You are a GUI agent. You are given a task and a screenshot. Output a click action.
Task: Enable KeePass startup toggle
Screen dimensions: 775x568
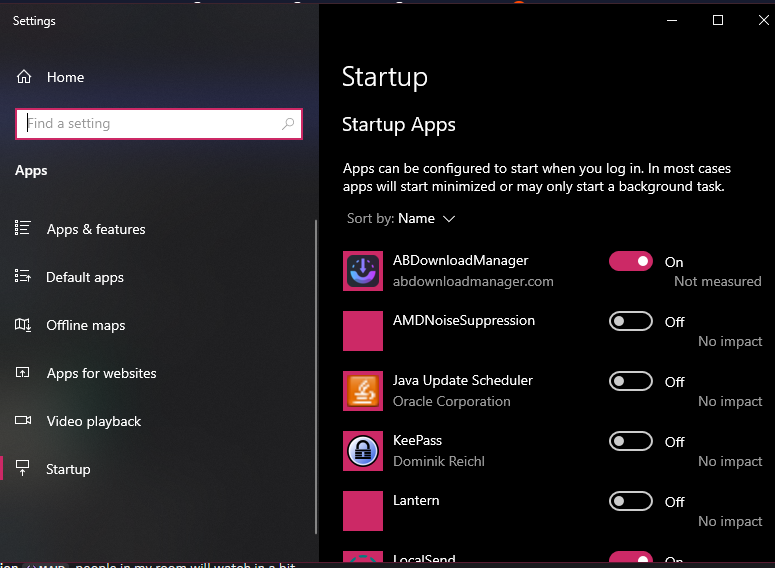pos(631,441)
